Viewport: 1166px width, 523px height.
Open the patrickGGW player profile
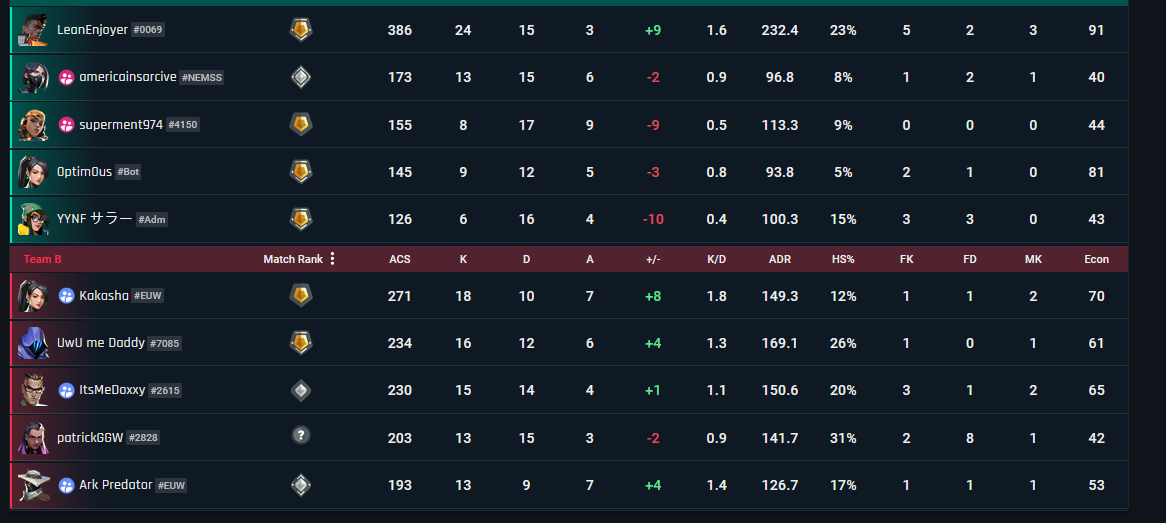[89, 437]
